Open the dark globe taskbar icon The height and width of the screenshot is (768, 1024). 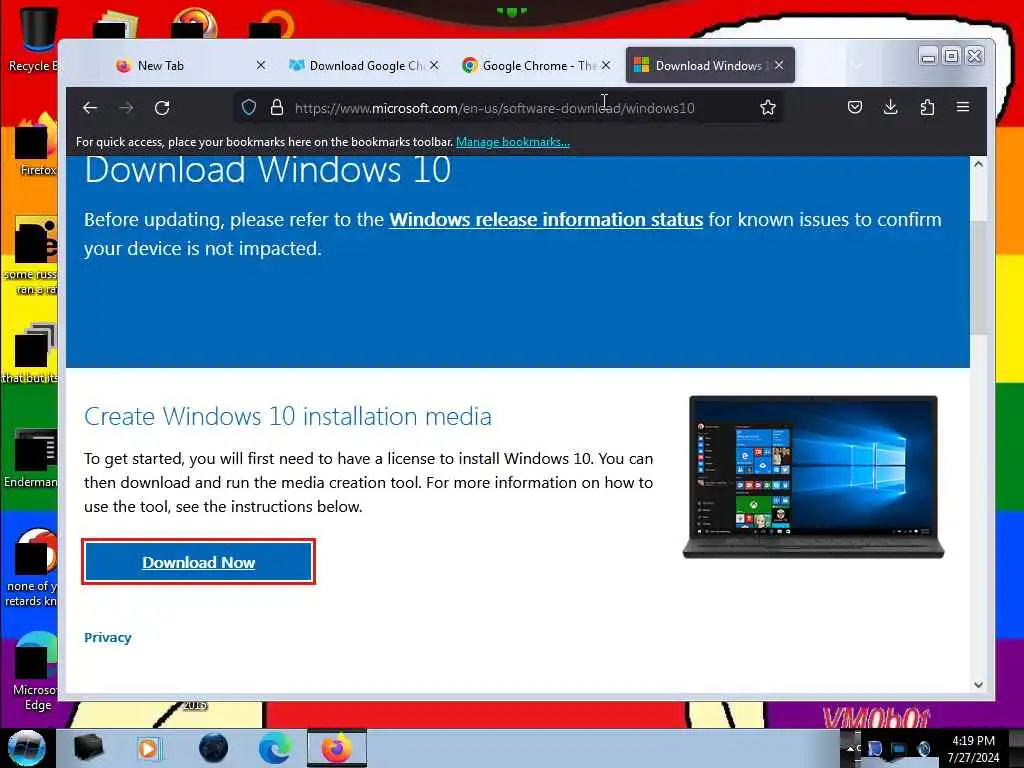214,748
